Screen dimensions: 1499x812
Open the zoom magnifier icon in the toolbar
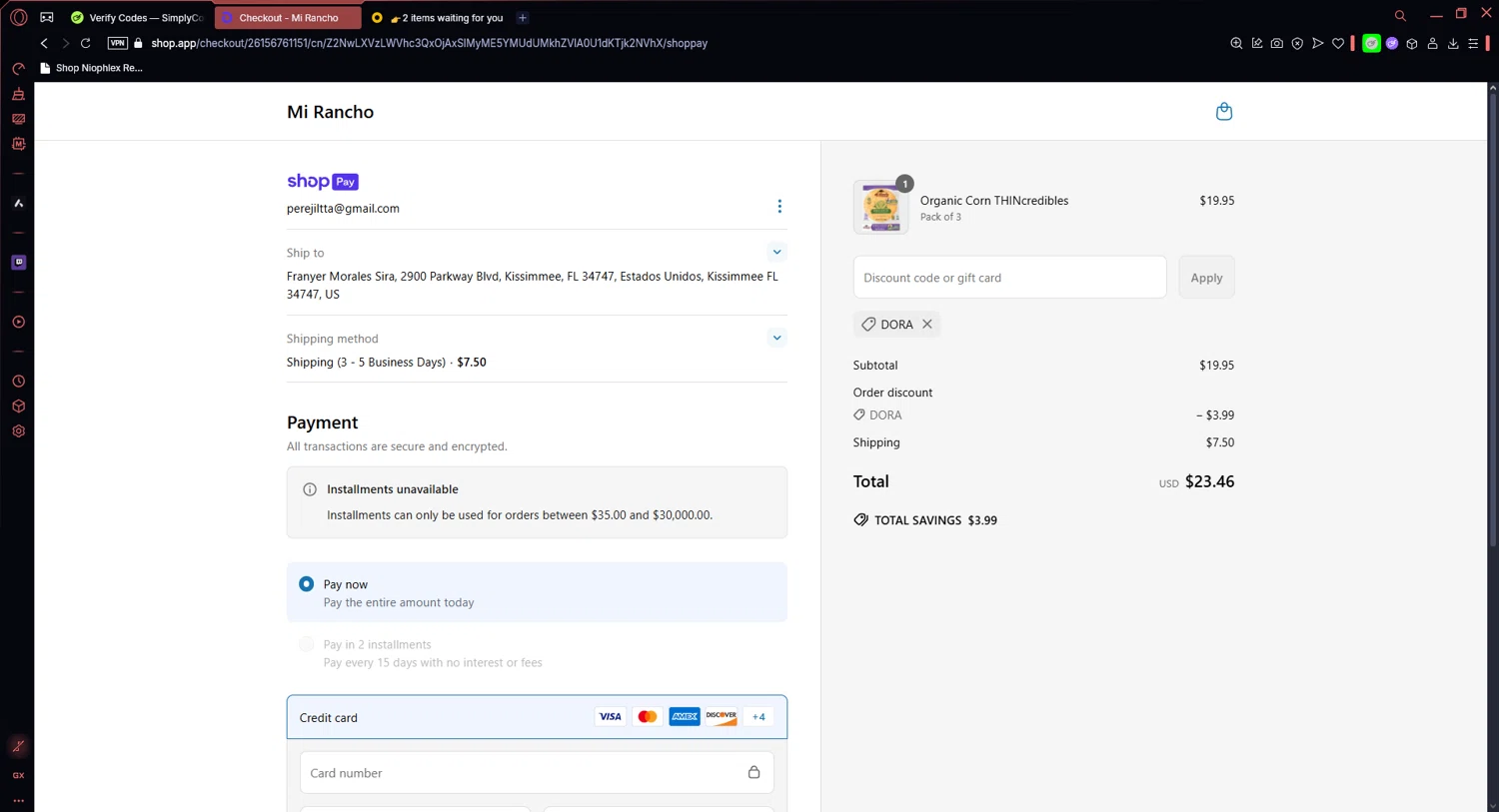(1236, 43)
